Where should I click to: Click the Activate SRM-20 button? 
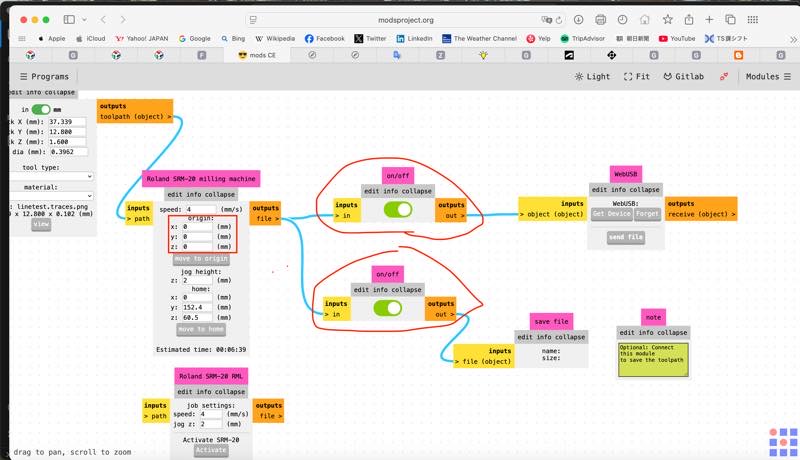click(211, 450)
